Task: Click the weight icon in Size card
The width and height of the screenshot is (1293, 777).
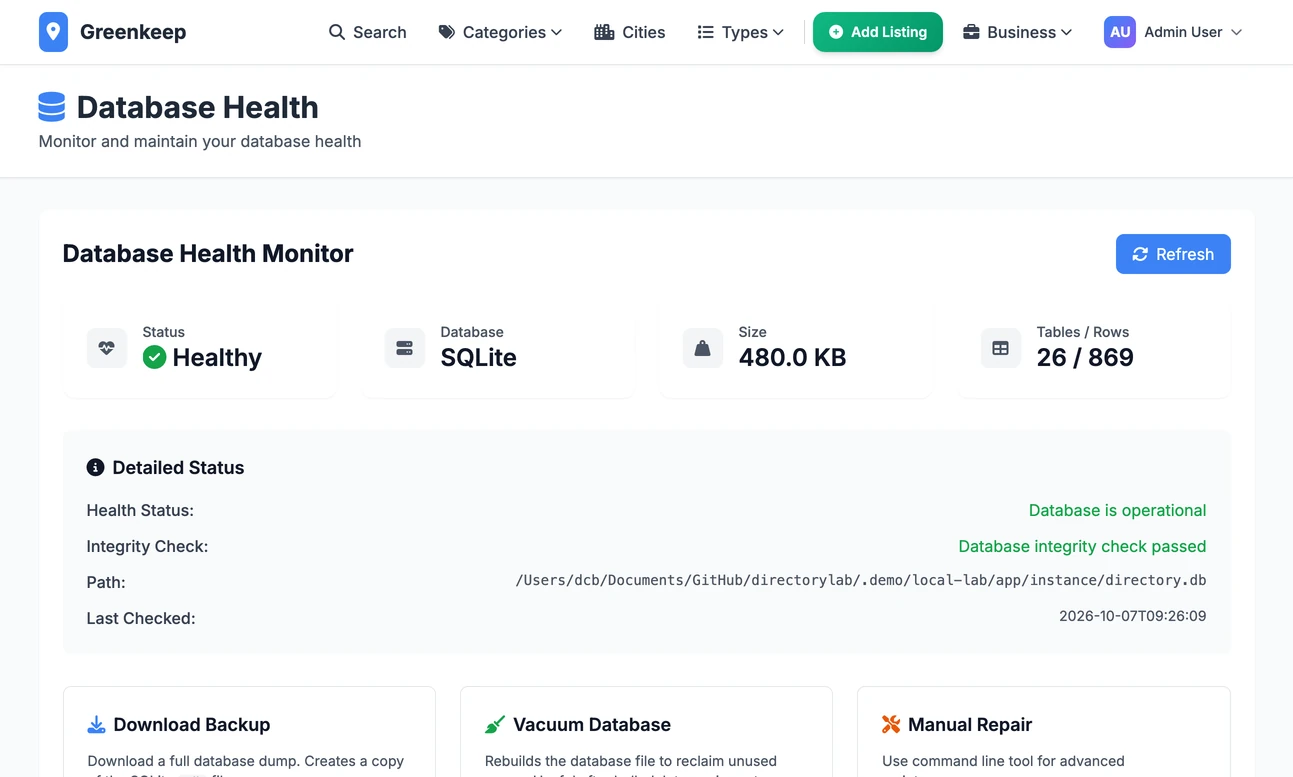Action: point(703,348)
